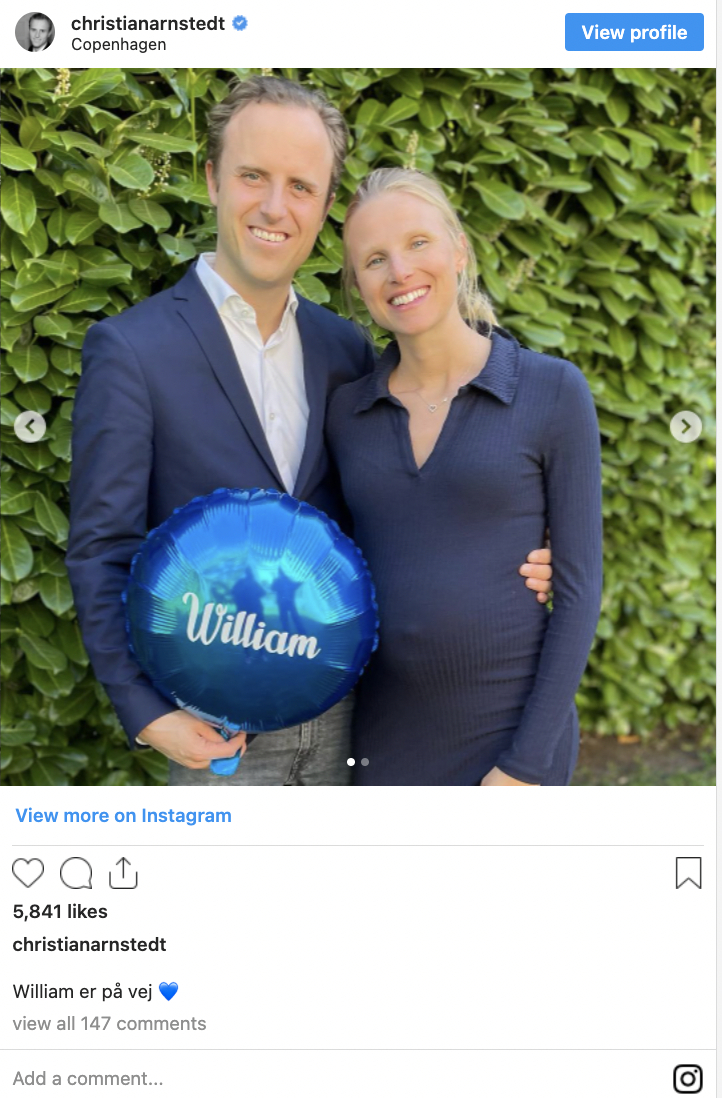722x1098 pixels.
Task: Save post with the bookmark icon
Action: [688, 873]
